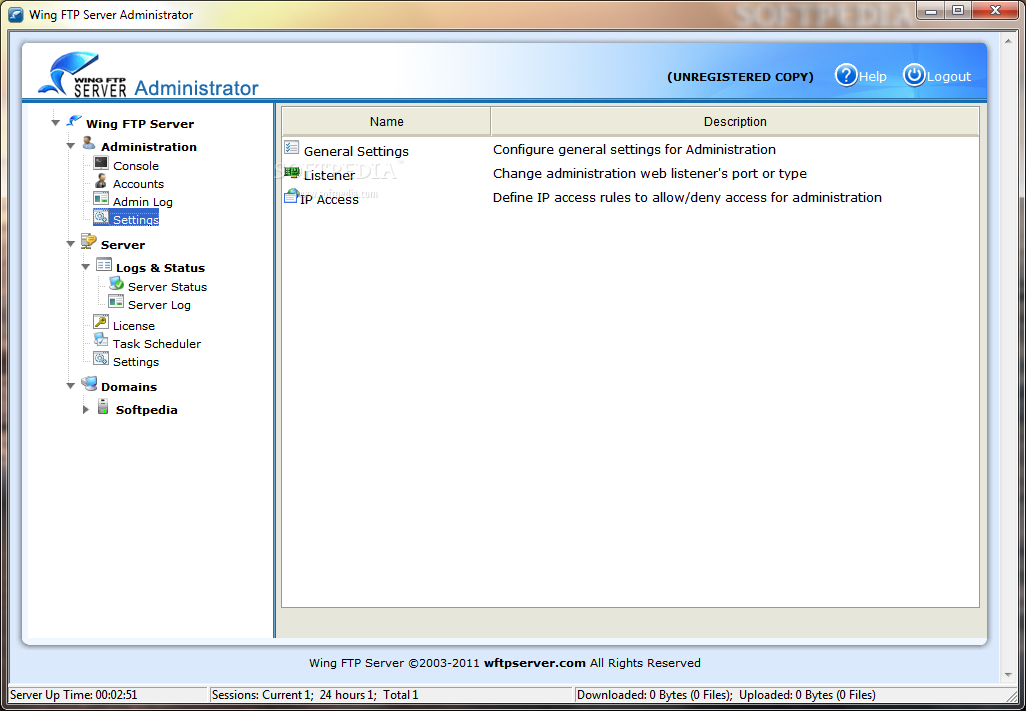Click the Domains branch label
1026x711 pixels.
pos(129,387)
